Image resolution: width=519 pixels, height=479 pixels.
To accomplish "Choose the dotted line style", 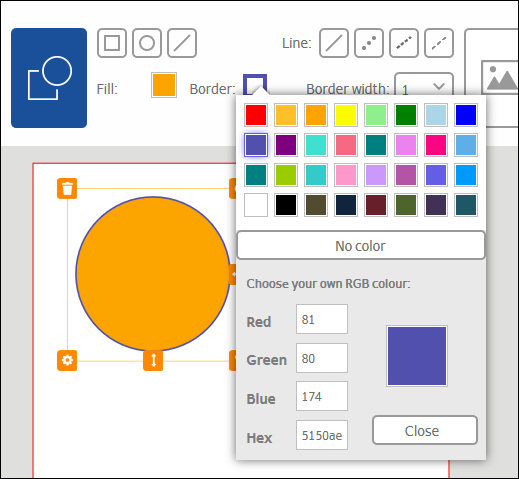I will (369, 43).
